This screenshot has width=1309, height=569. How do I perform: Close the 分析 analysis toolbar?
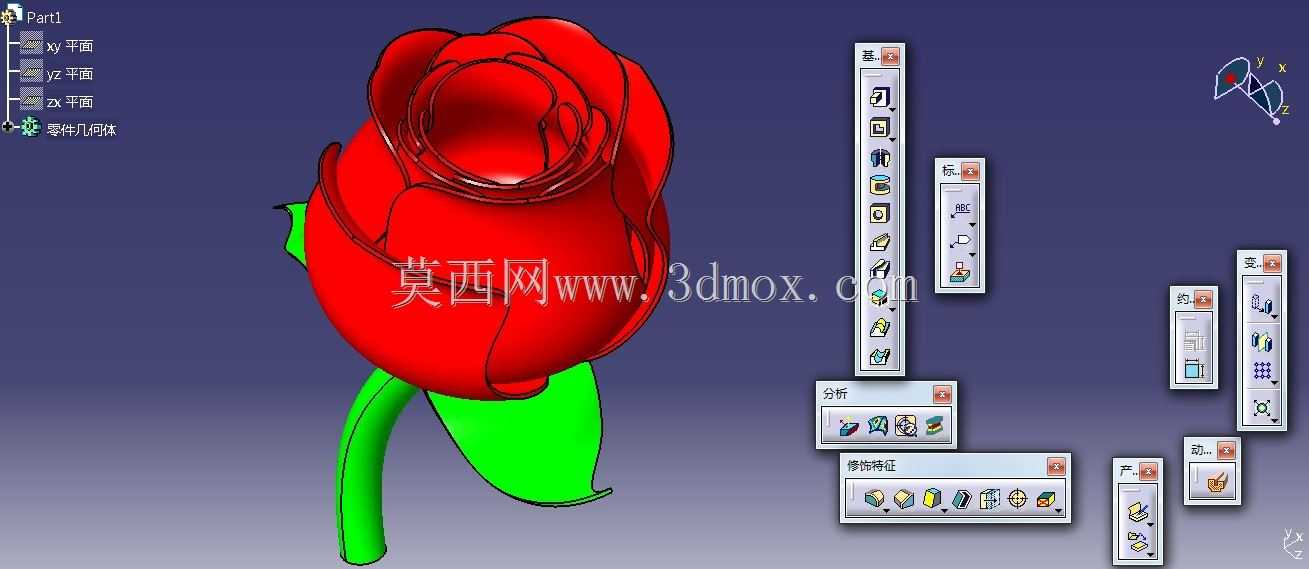click(941, 394)
